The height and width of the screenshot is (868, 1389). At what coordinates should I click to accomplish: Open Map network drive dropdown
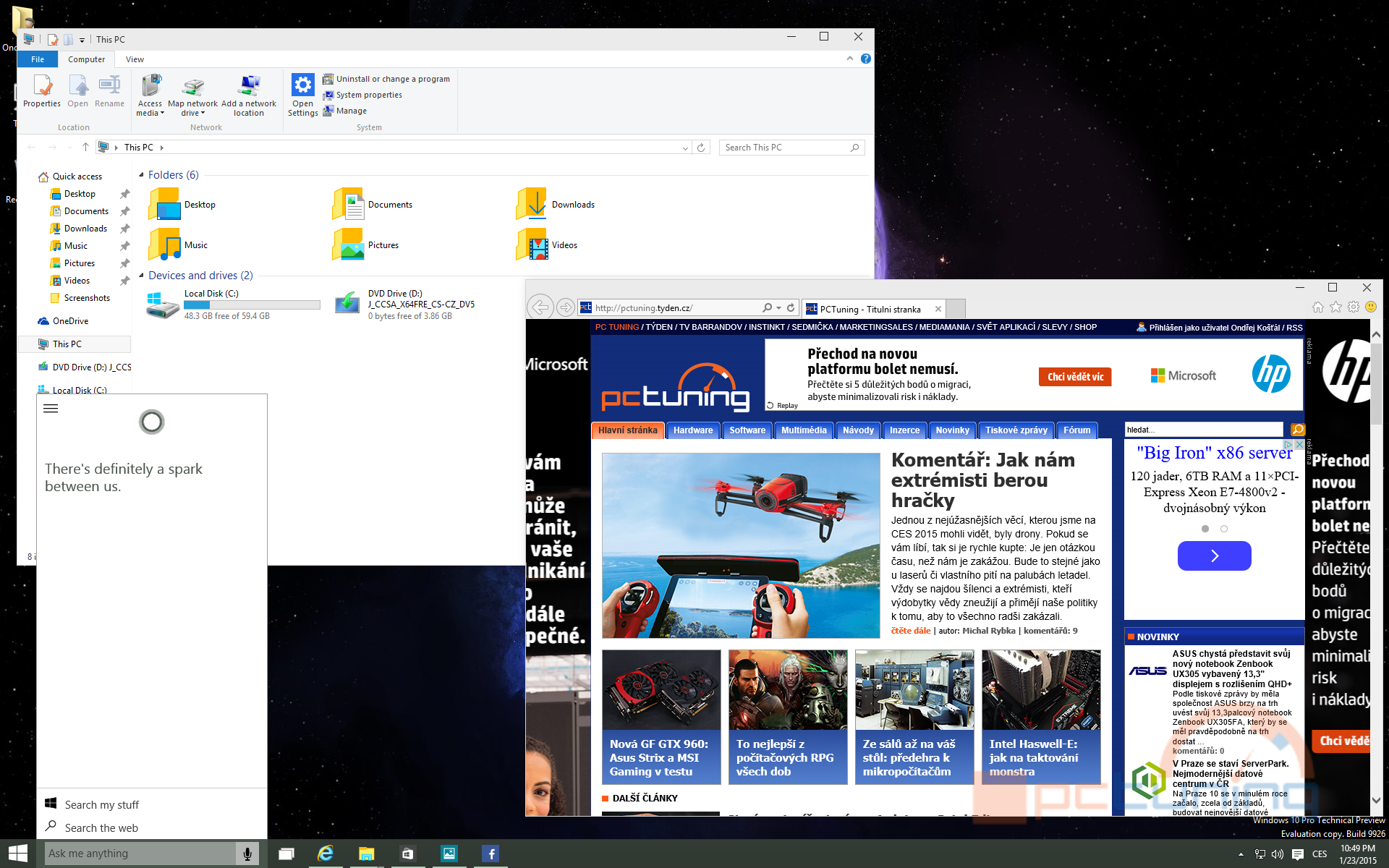pos(192,95)
